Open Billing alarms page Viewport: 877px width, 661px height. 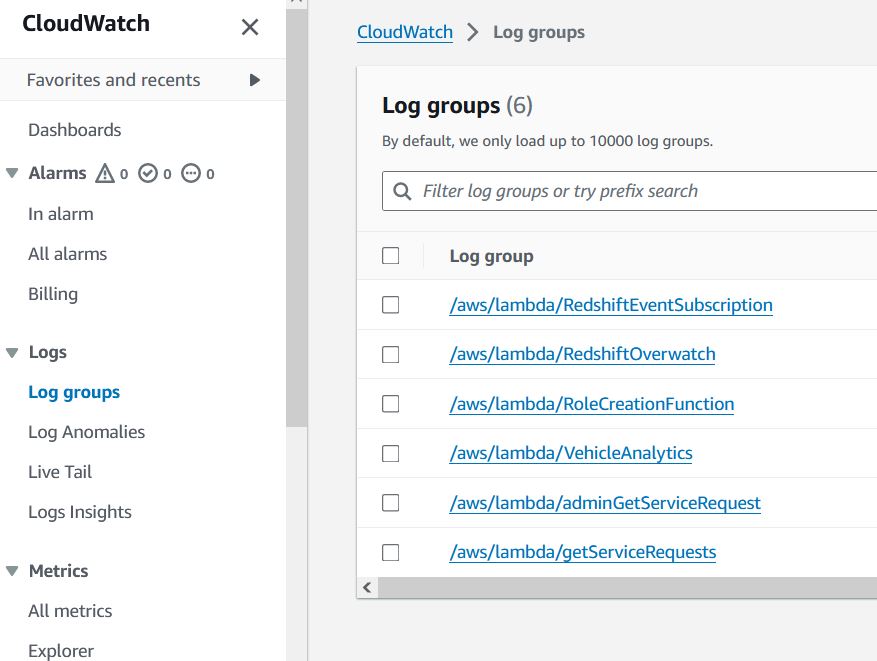(53, 294)
